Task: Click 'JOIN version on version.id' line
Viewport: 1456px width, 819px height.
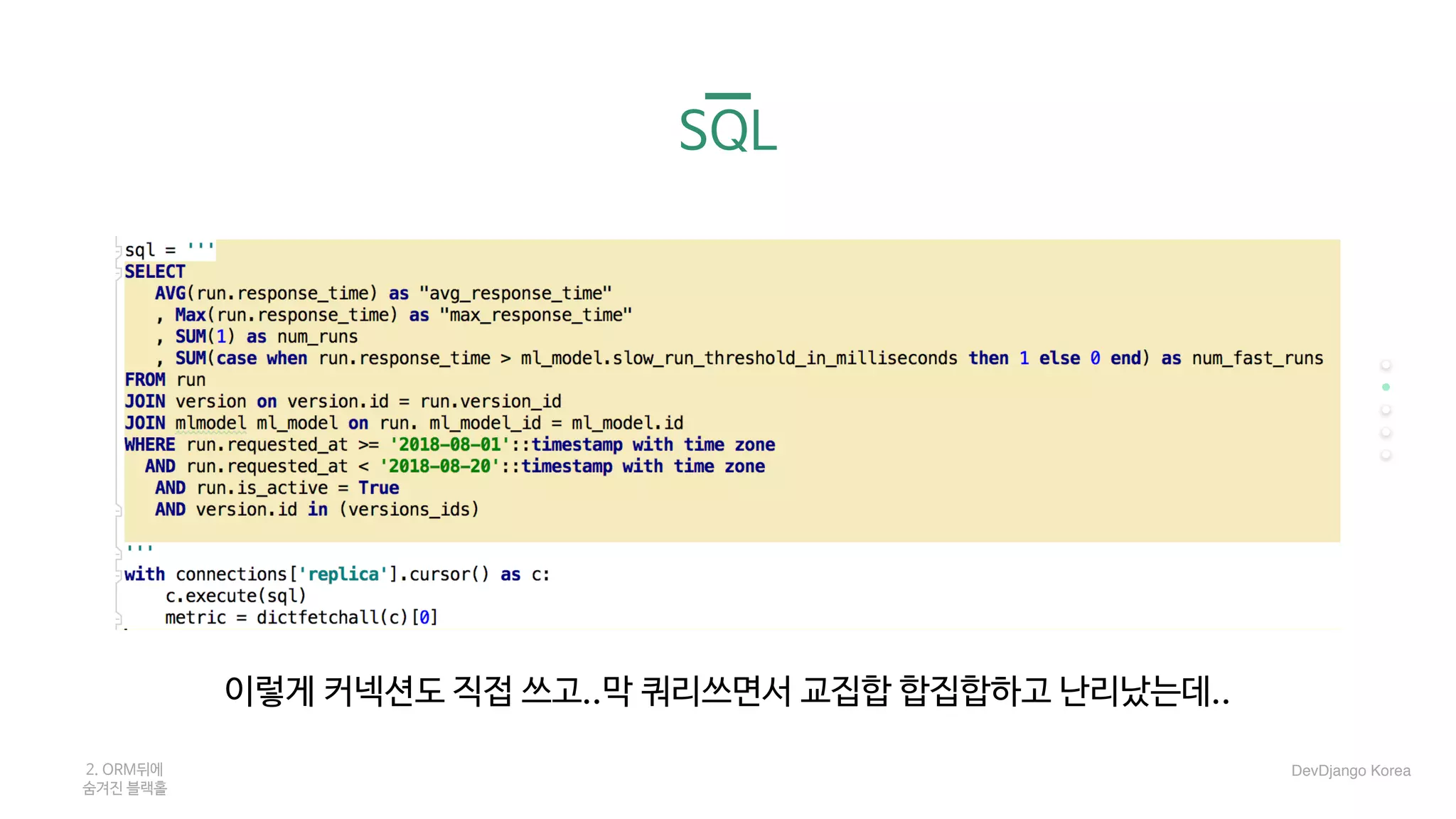Action: tap(343, 402)
